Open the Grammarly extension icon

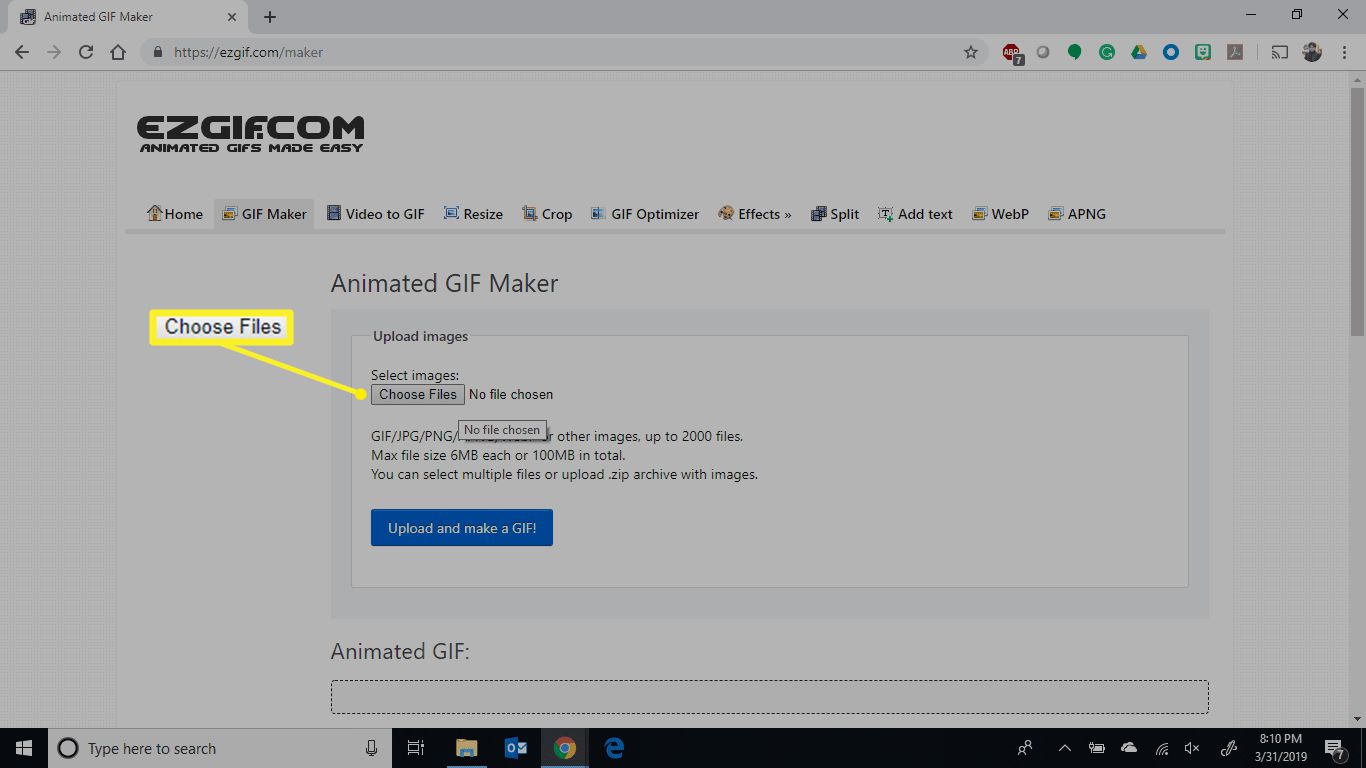click(1107, 52)
